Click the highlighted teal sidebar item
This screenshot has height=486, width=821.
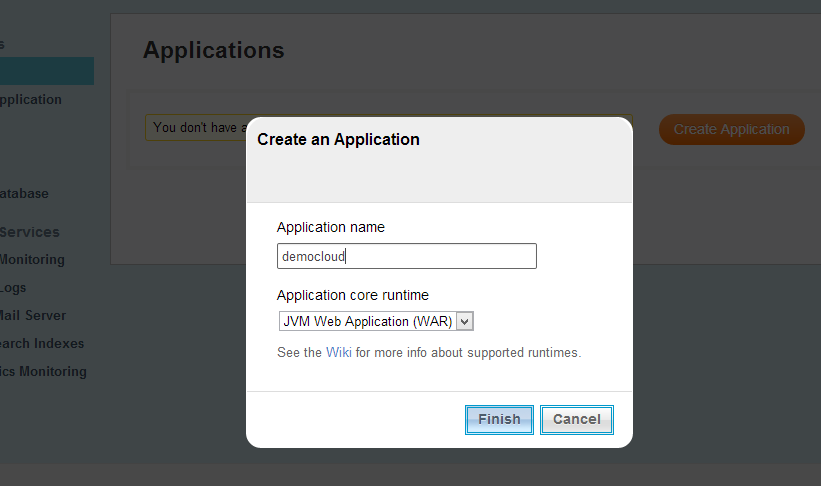(47, 71)
